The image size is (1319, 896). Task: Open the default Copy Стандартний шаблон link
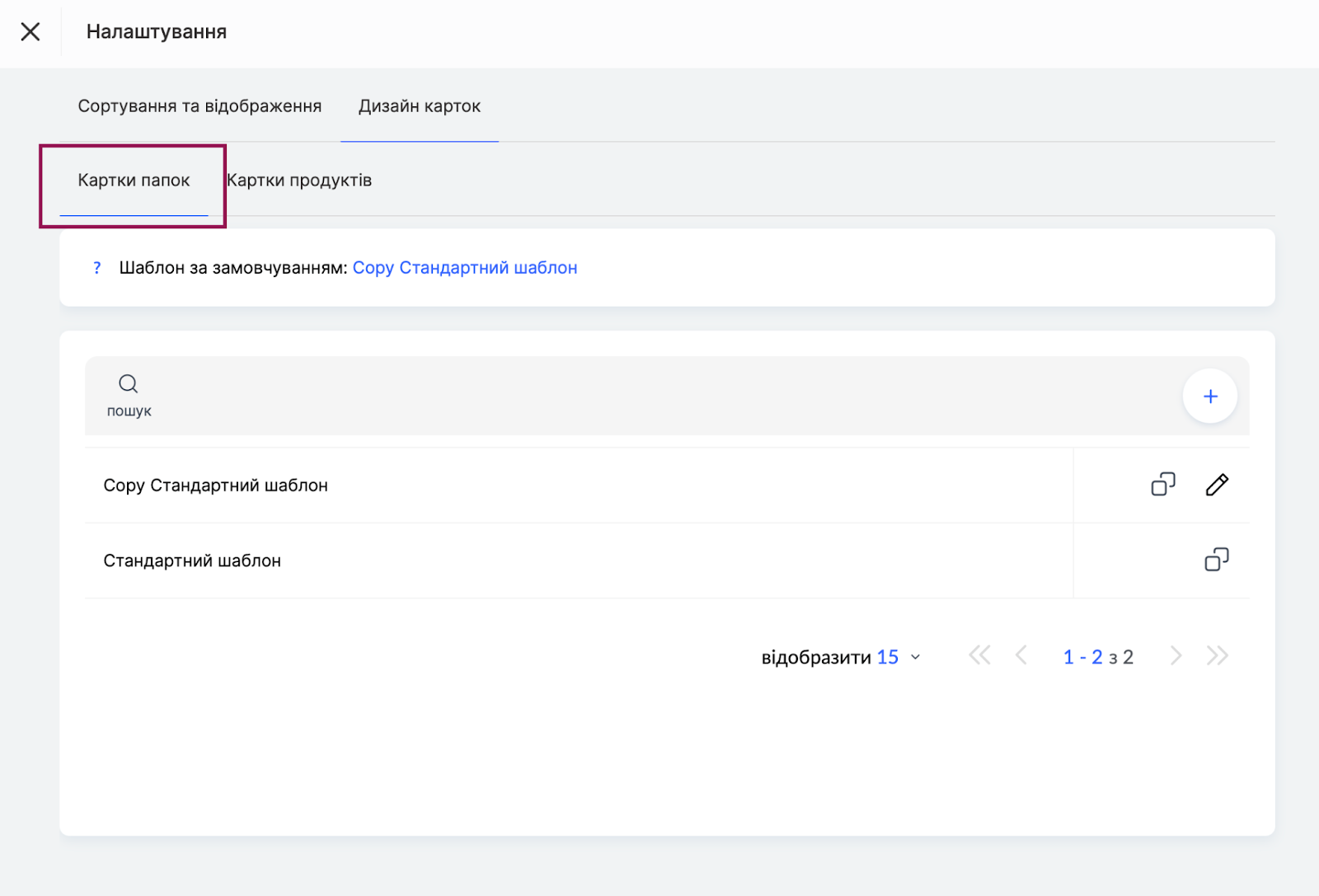click(464, 268)
